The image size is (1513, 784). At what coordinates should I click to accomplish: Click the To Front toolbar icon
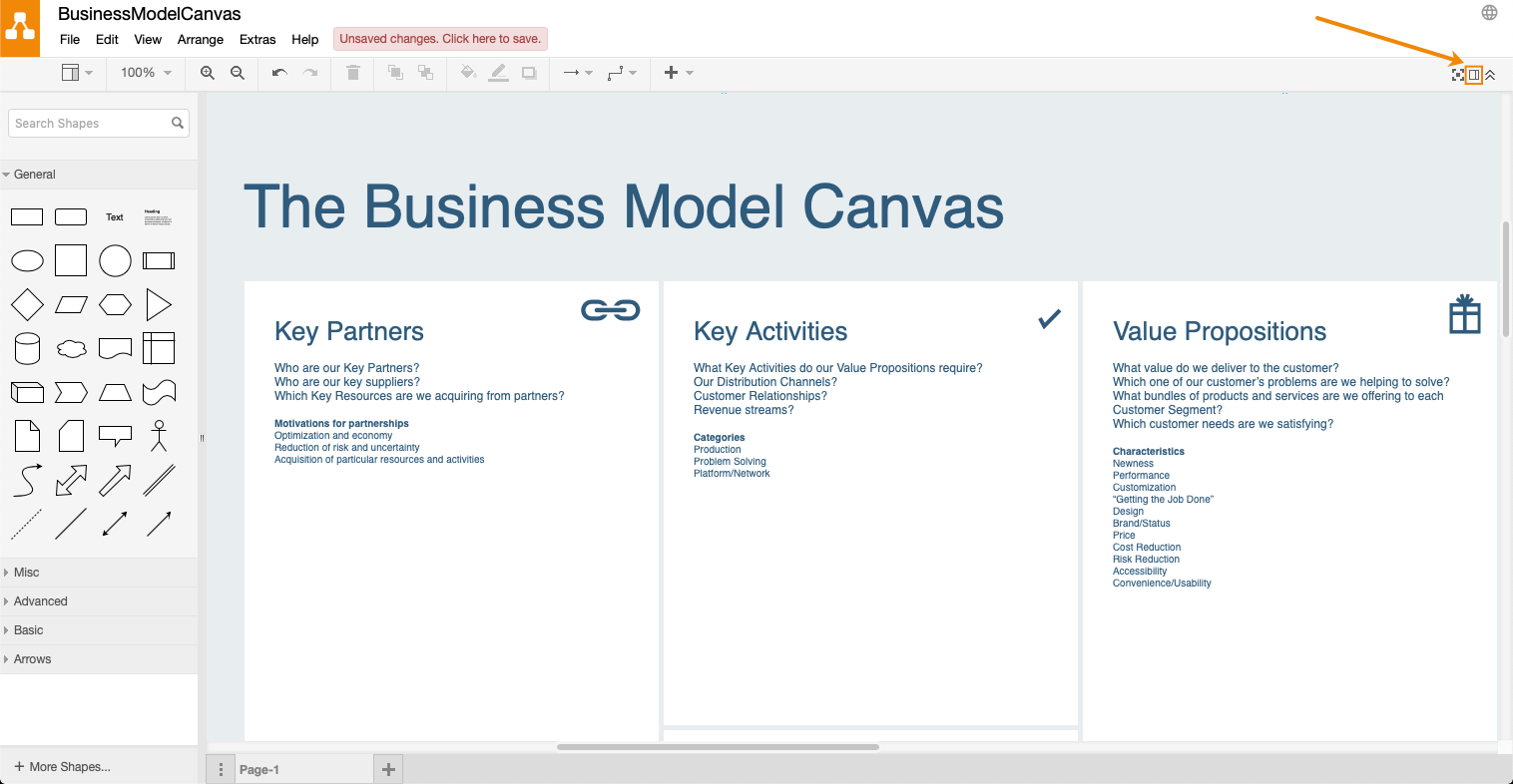(395, 73)
